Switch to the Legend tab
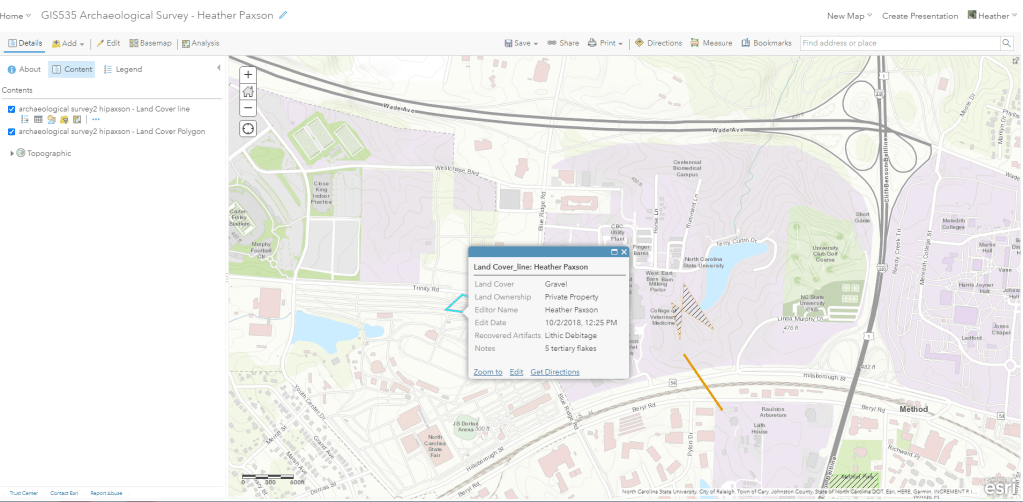 (123, 69)
